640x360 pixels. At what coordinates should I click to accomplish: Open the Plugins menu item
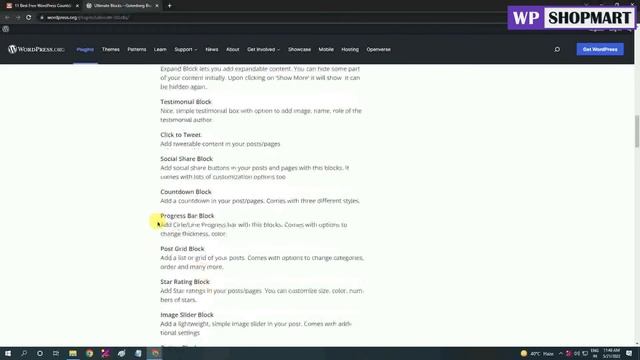pyautogui.click(x=85, y=49)
